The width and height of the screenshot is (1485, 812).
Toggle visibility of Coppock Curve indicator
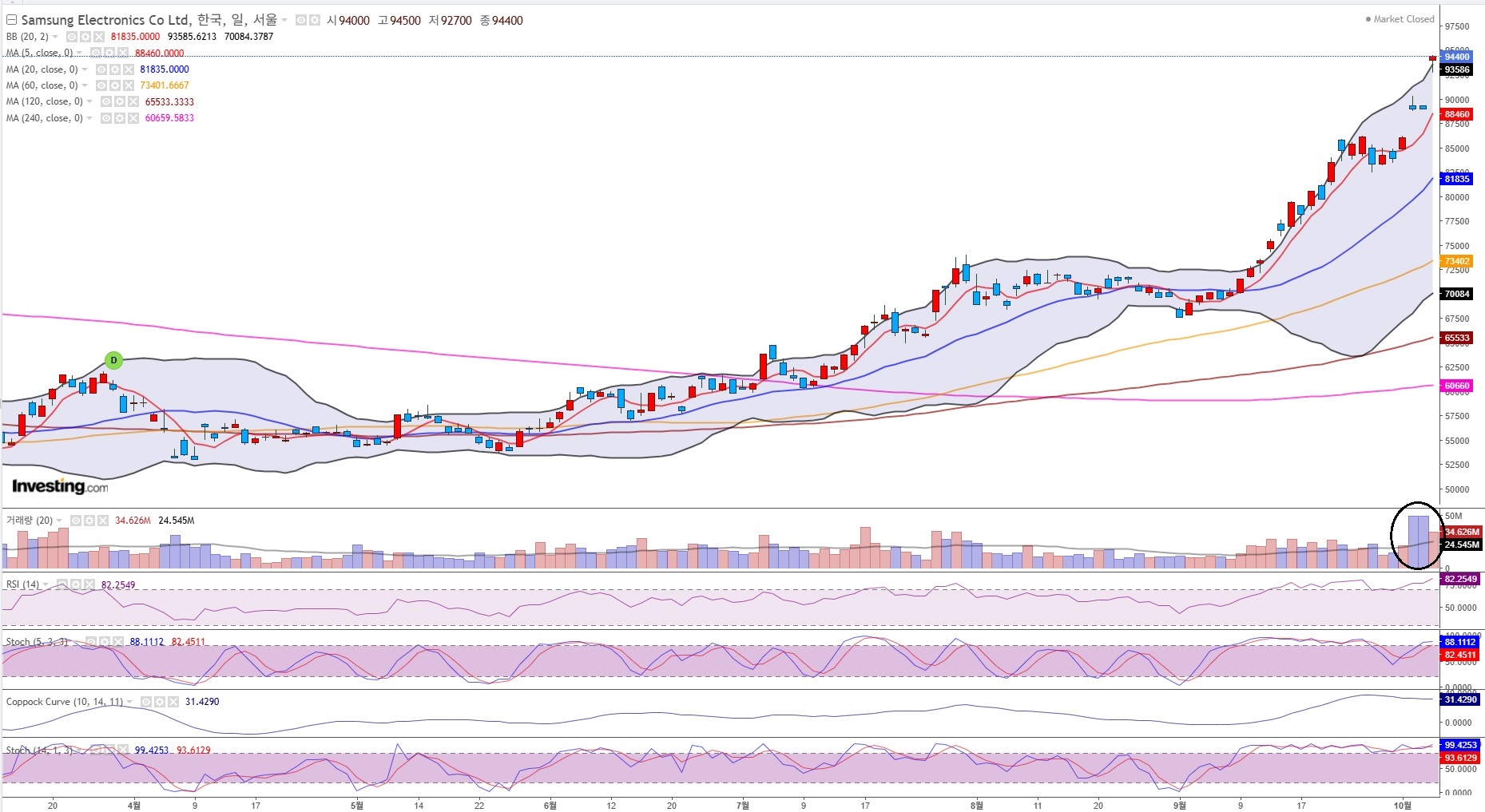147,702
